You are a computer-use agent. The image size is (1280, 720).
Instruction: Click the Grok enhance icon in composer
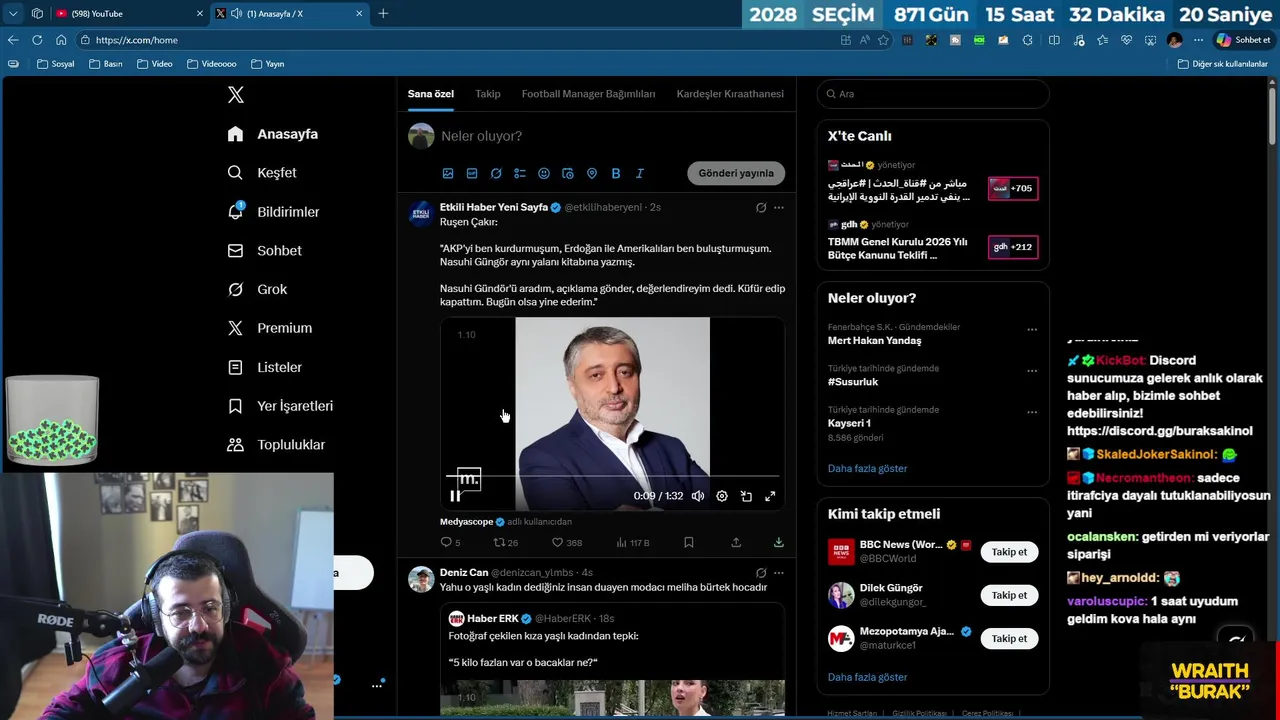pyautogui.click(x=496, y=173)
